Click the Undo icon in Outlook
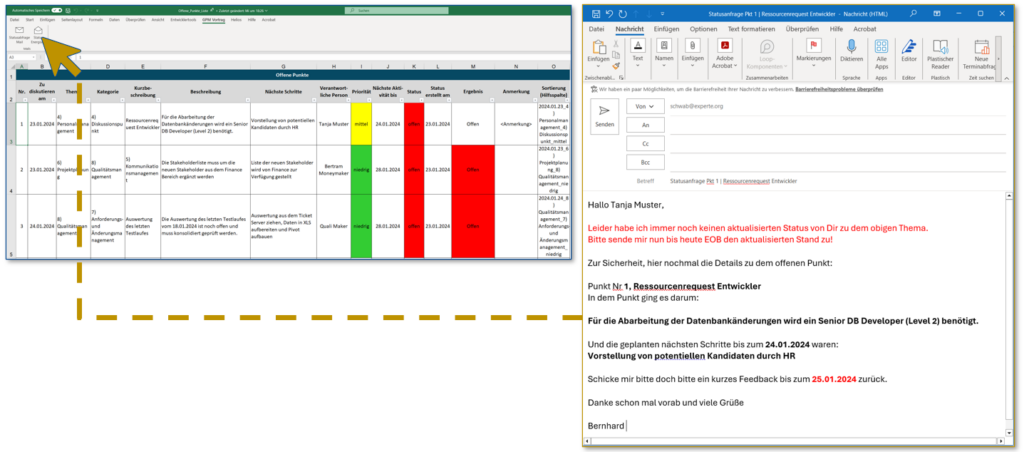This screenshot has height=452, width=1024. point(609,13)
